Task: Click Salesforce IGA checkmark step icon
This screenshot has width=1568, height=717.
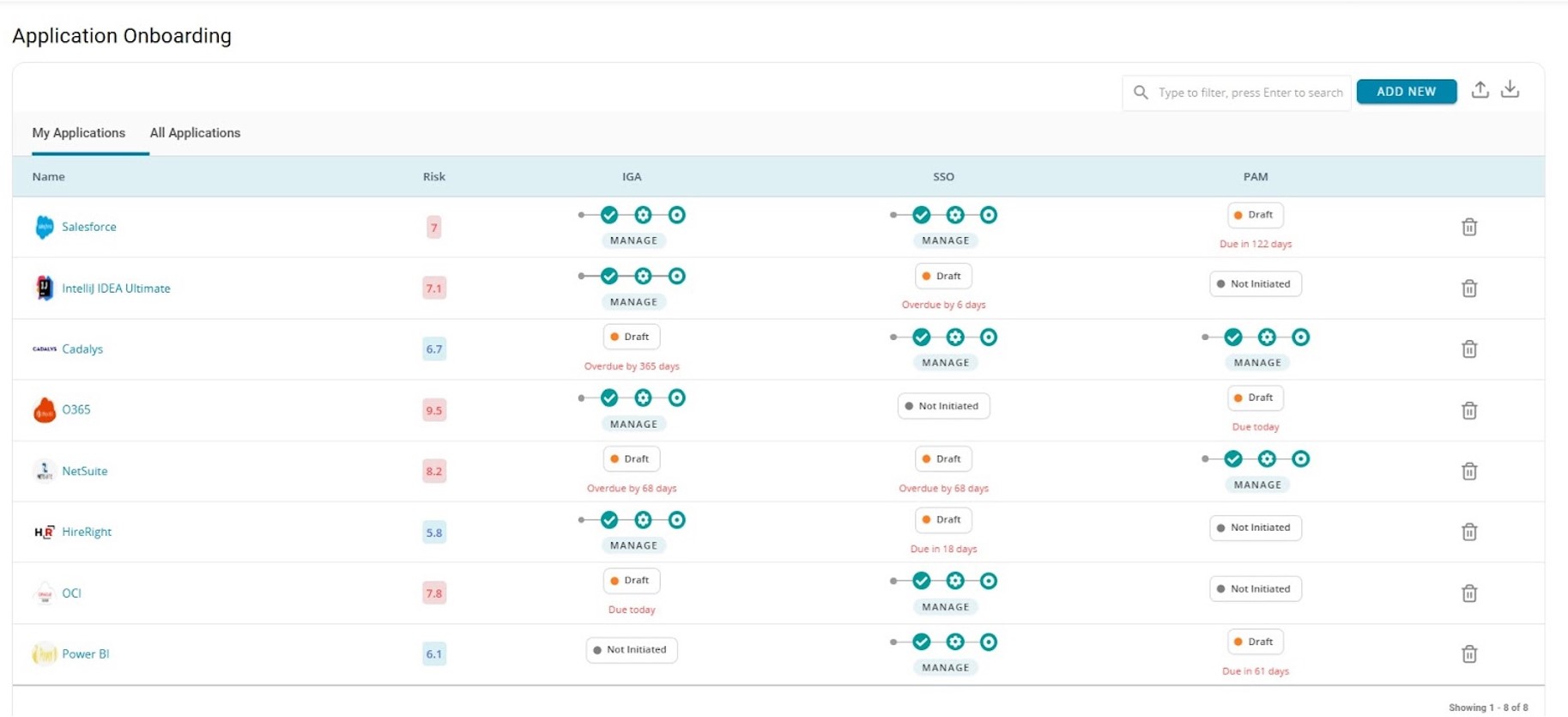Action: (x=609, y=215)
